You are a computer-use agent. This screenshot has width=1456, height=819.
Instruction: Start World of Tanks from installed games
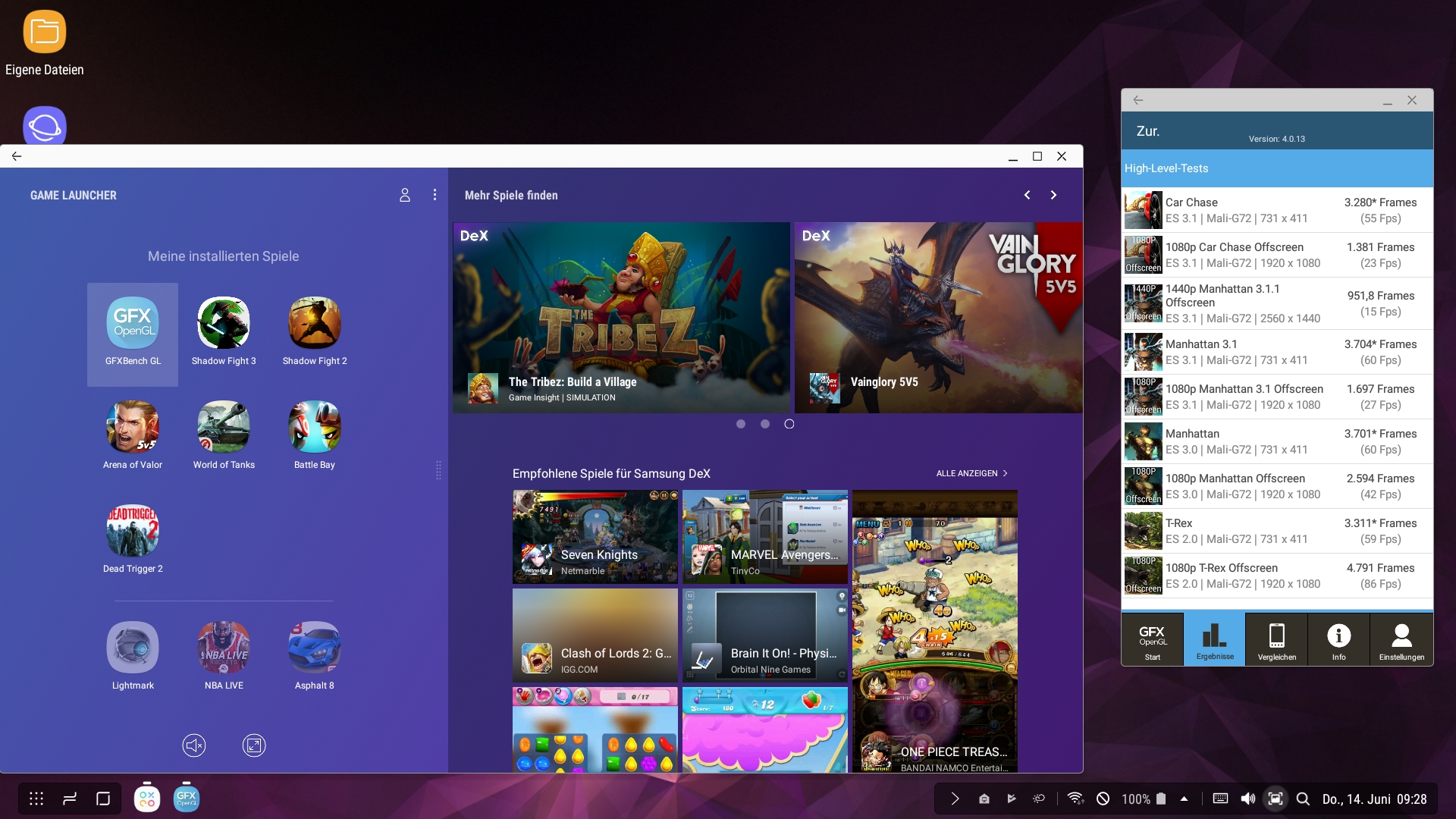[x=223, y=428]
